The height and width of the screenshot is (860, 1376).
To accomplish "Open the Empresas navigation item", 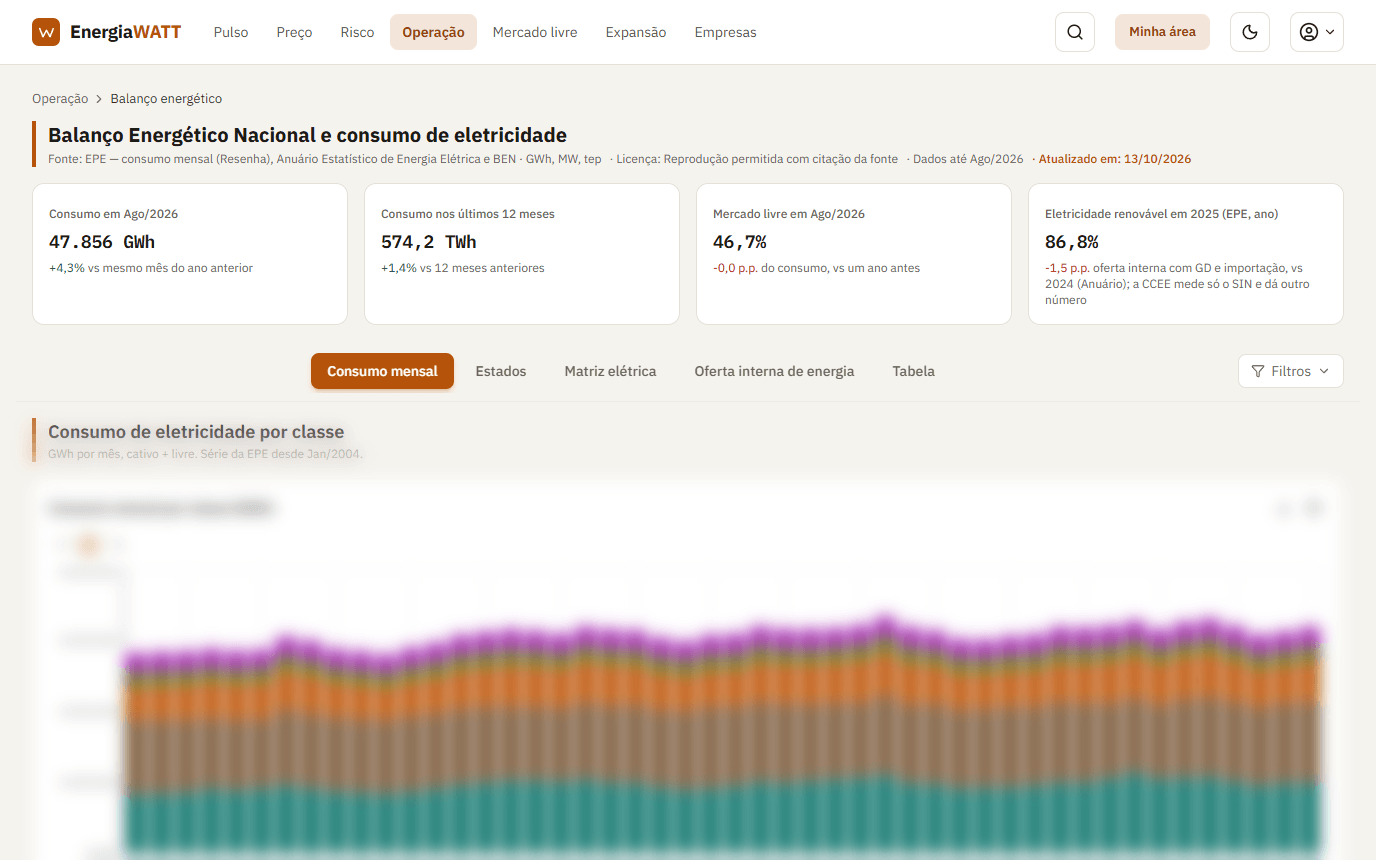I will tap(726, 32).
